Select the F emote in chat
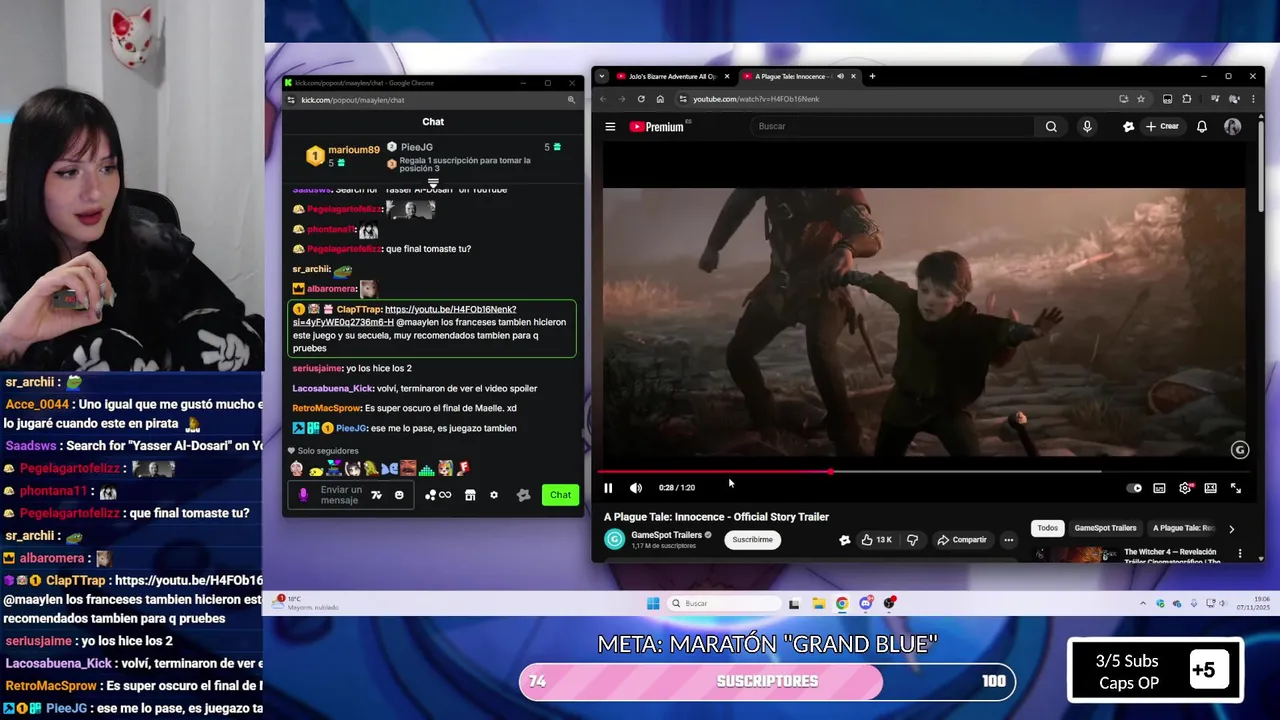The image size is (1280, 720). point(464,468)
